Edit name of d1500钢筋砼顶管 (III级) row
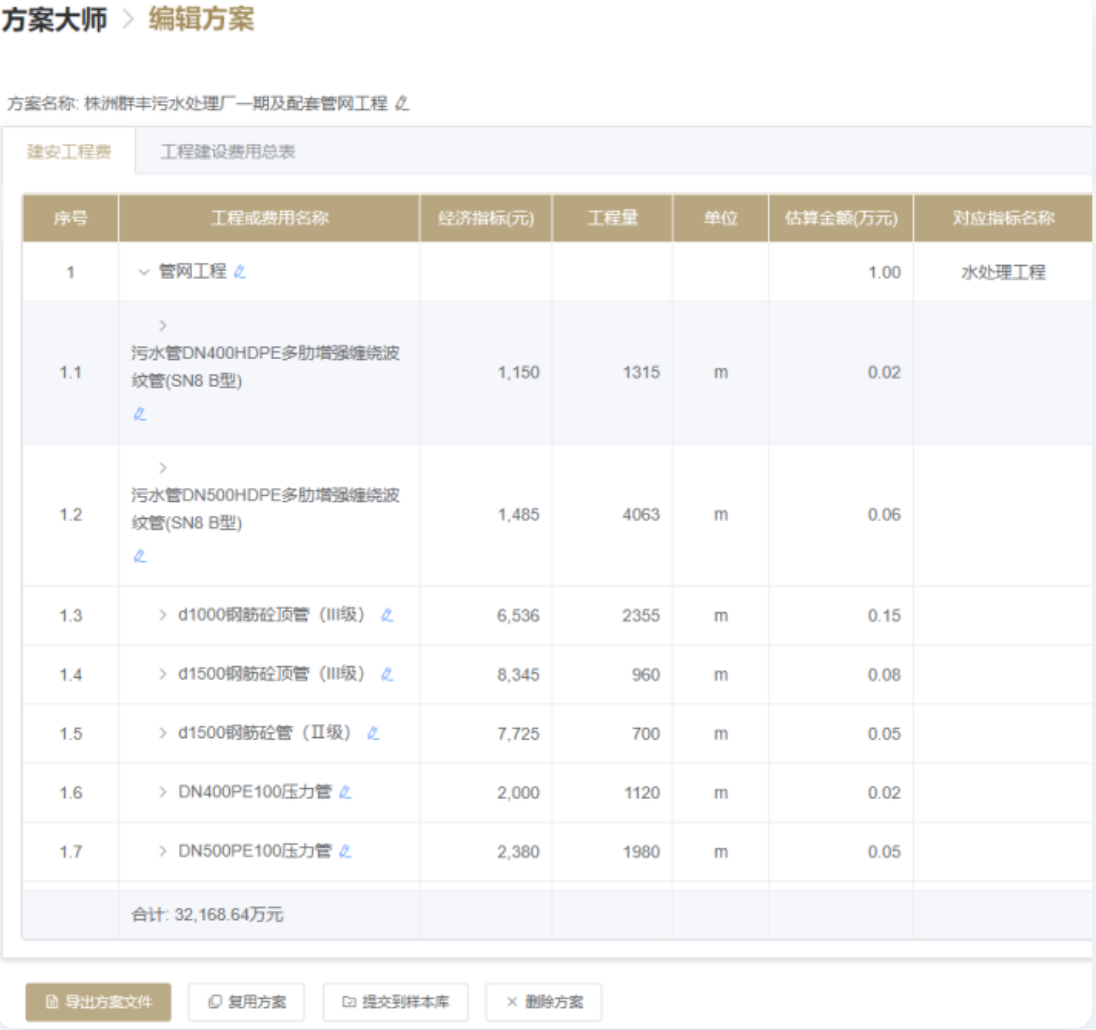Screen dimensions: 1096x1030 387,674
